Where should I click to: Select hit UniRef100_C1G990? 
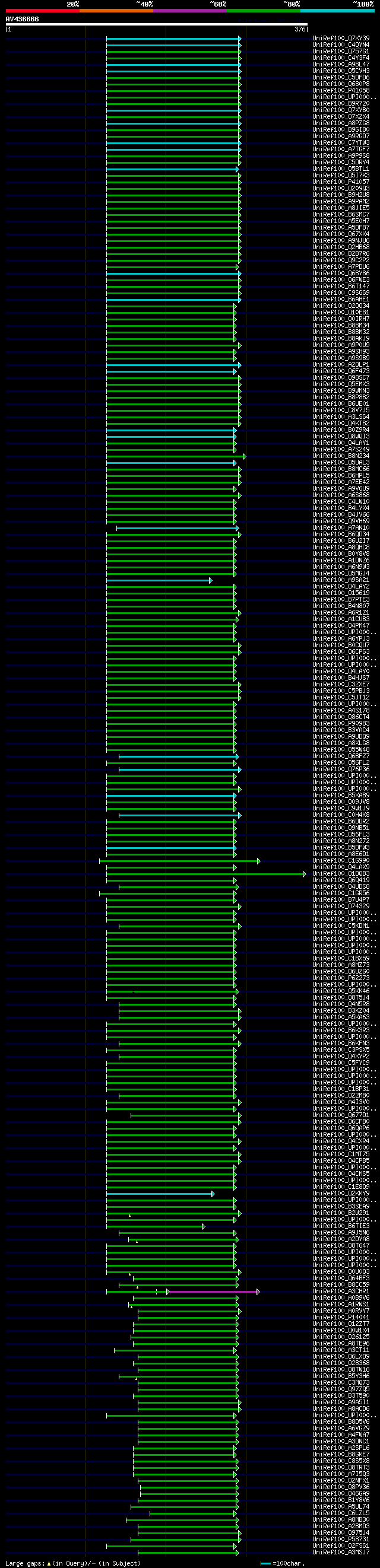coord(341,861)
